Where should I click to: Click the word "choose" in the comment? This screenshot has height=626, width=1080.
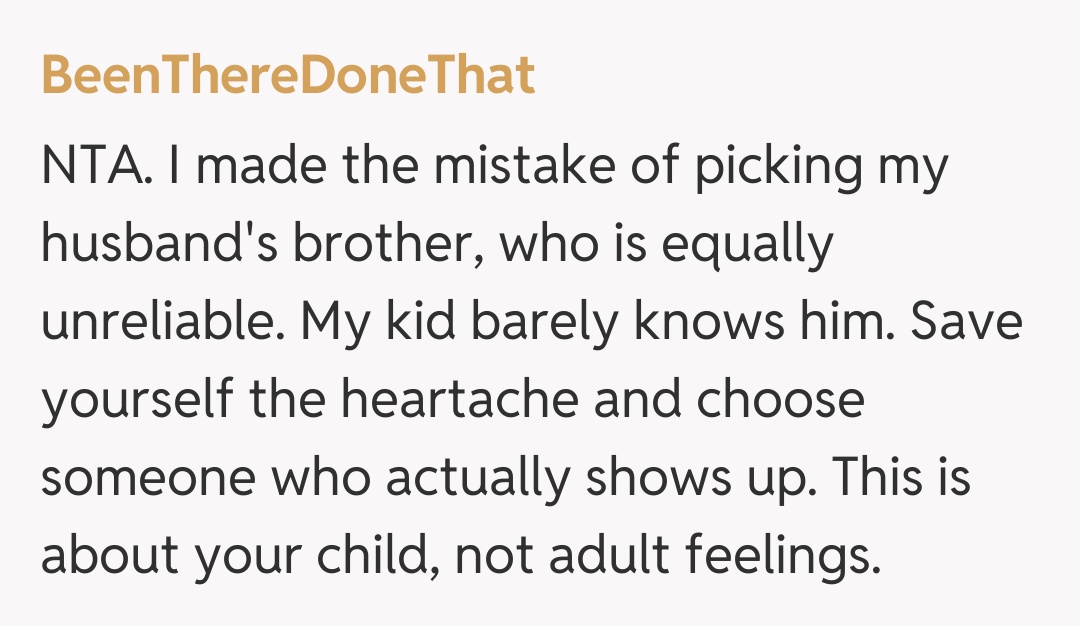click(779, 401)
